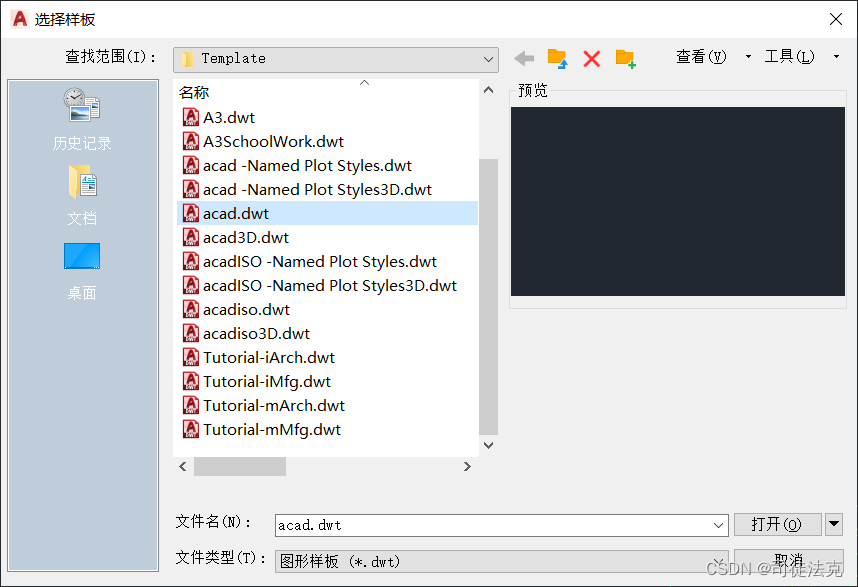
Task: Go up one folder level icon
Action: coord(558,58)
